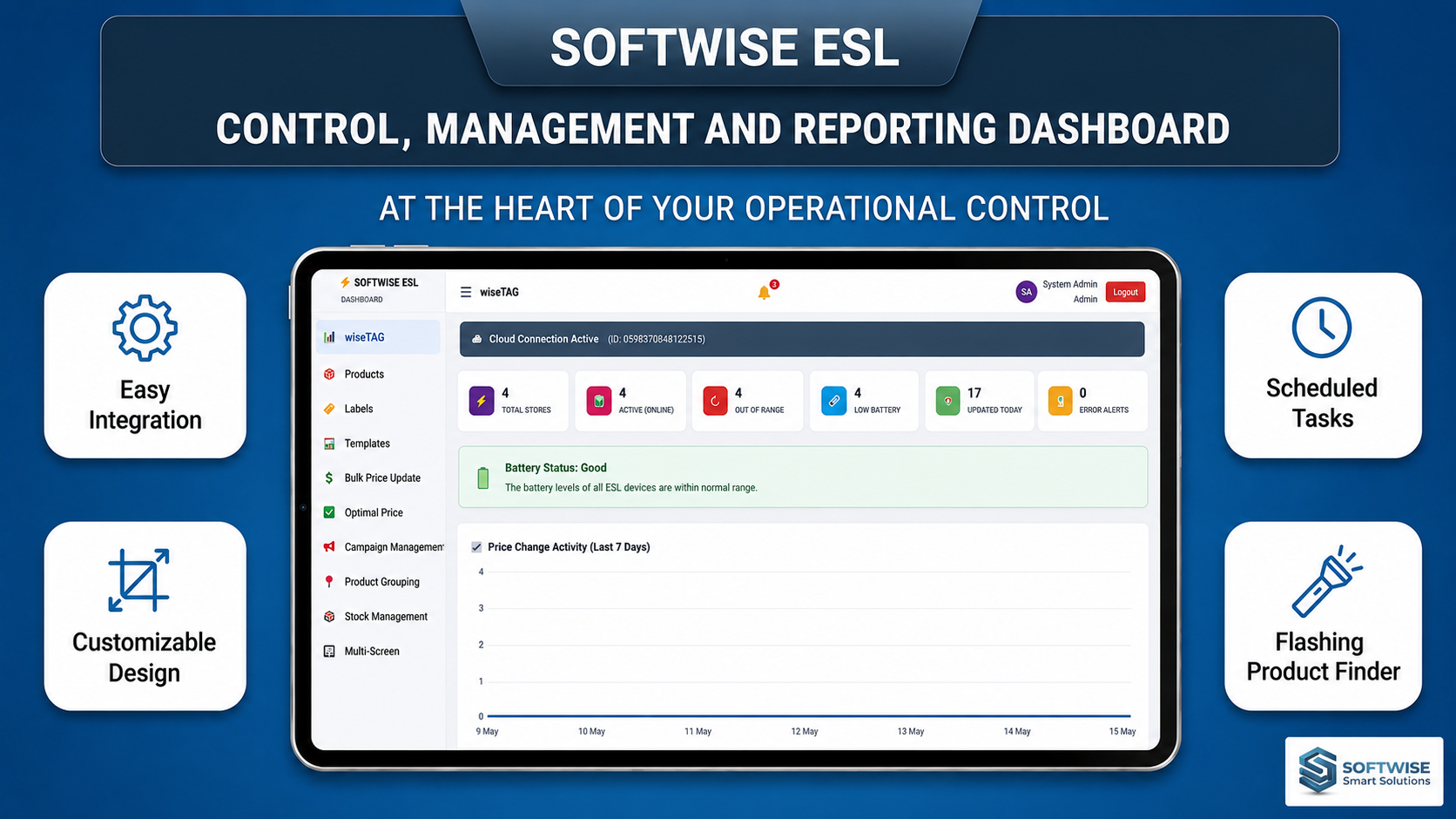Screen dimensions: 1456x819
Task: Click the 'ID: 0598370848122515' connection ID
Action: (657, 339)
